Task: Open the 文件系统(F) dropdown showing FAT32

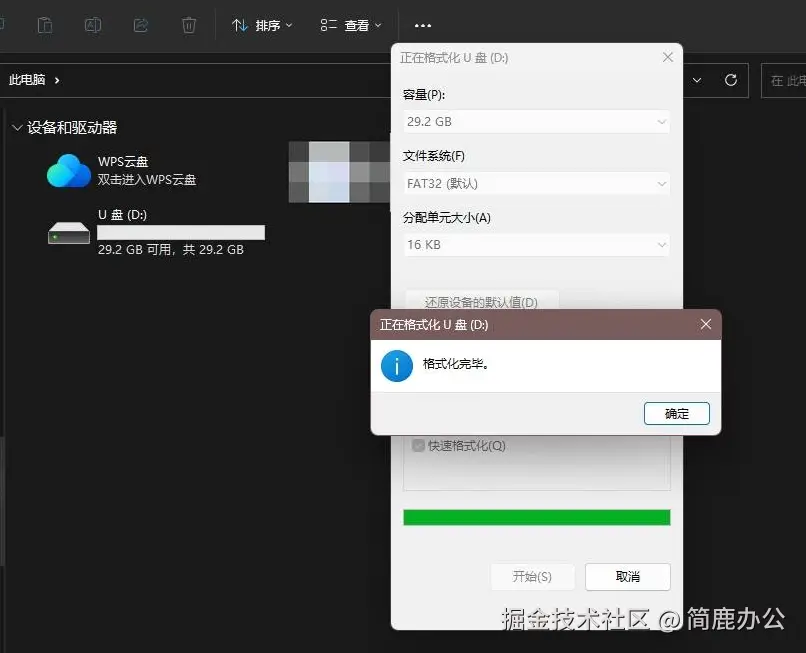Action: click(536, 184)
